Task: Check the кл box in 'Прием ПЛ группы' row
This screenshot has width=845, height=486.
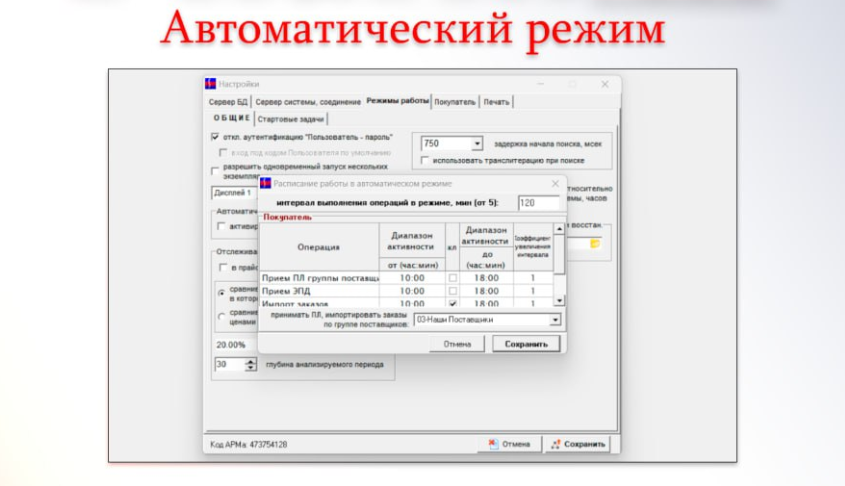Action: tap(453, 278)
